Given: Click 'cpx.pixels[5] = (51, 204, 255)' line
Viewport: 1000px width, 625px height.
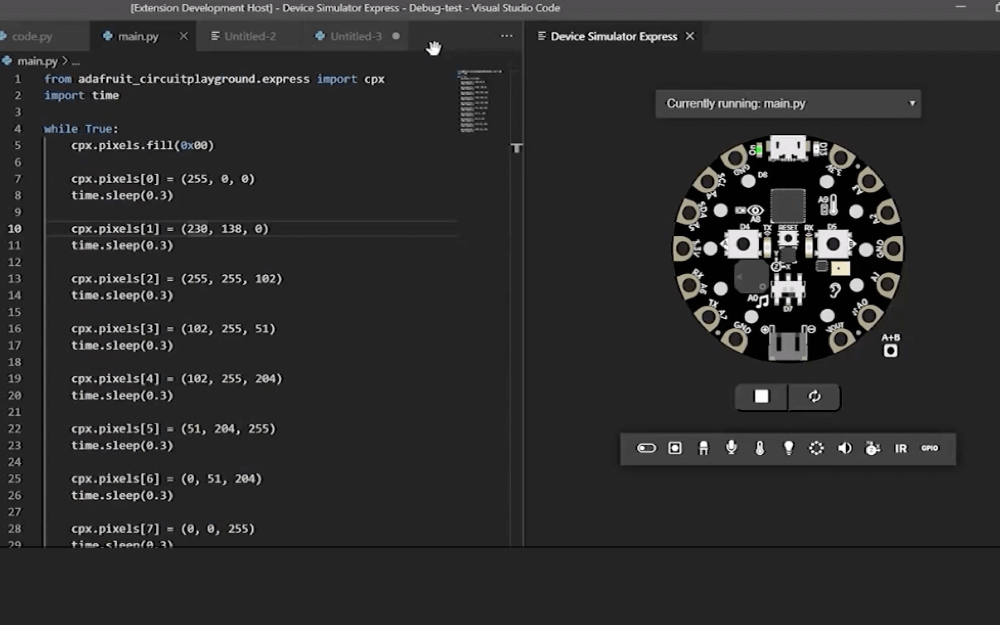Looking at the screenshot, I should [x=173, y=429].
